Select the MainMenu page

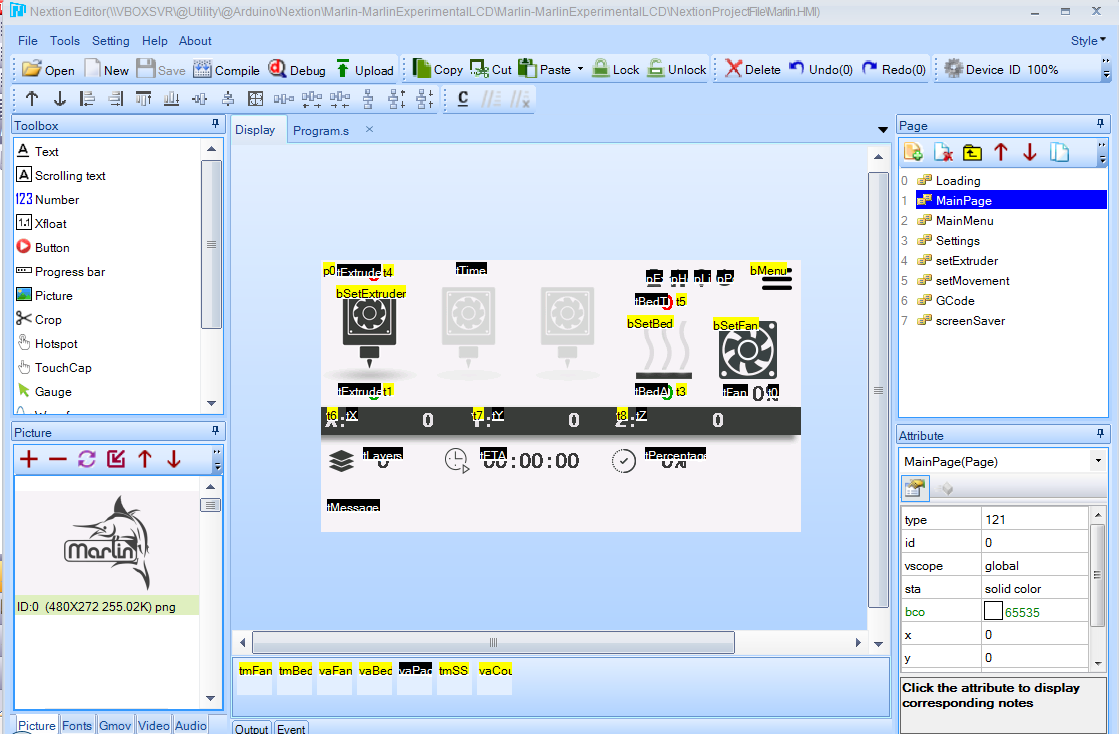pos(964,221)
